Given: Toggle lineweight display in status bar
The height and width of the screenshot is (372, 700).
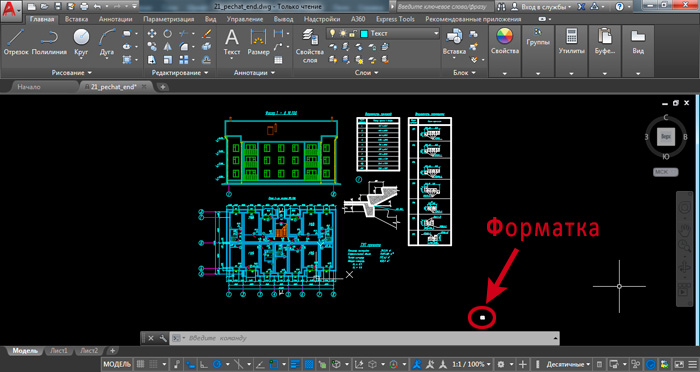Looking at the screenshot, I should click(x=295, y=364).
